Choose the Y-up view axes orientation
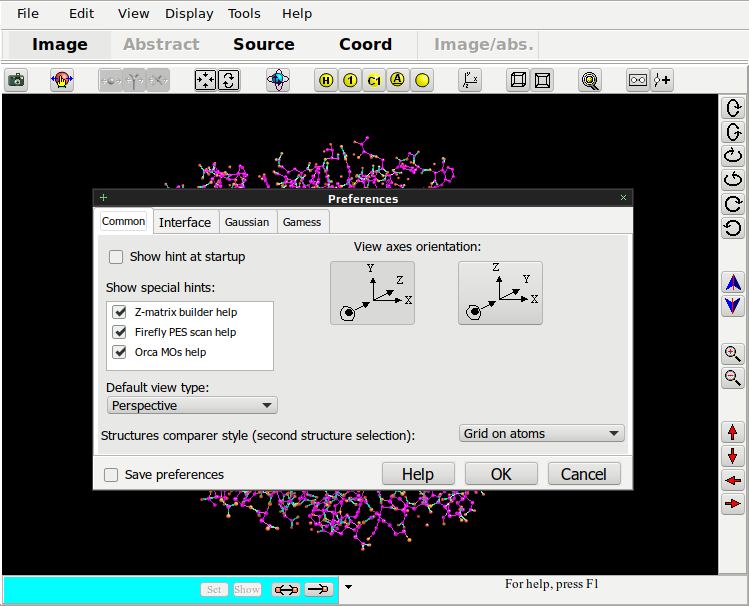 373,293
